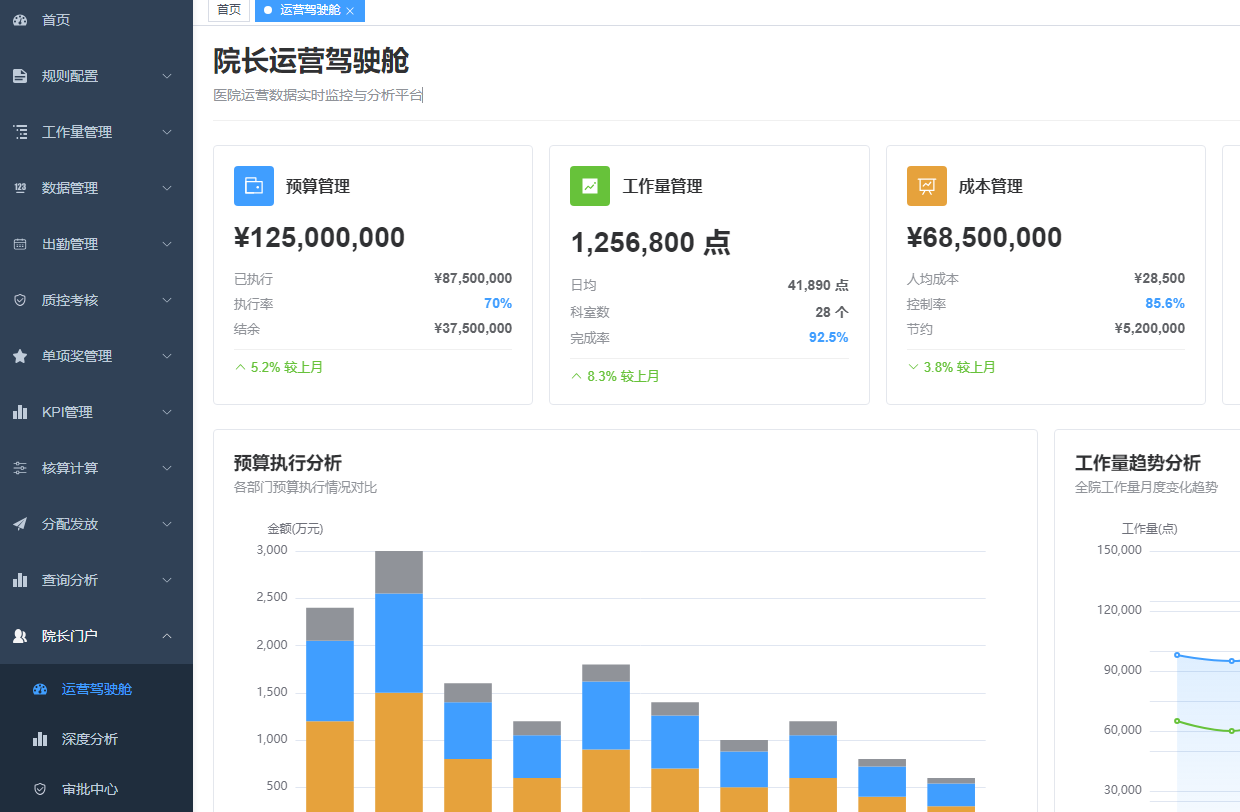Click the 成本管理 card cost icon

926,186
